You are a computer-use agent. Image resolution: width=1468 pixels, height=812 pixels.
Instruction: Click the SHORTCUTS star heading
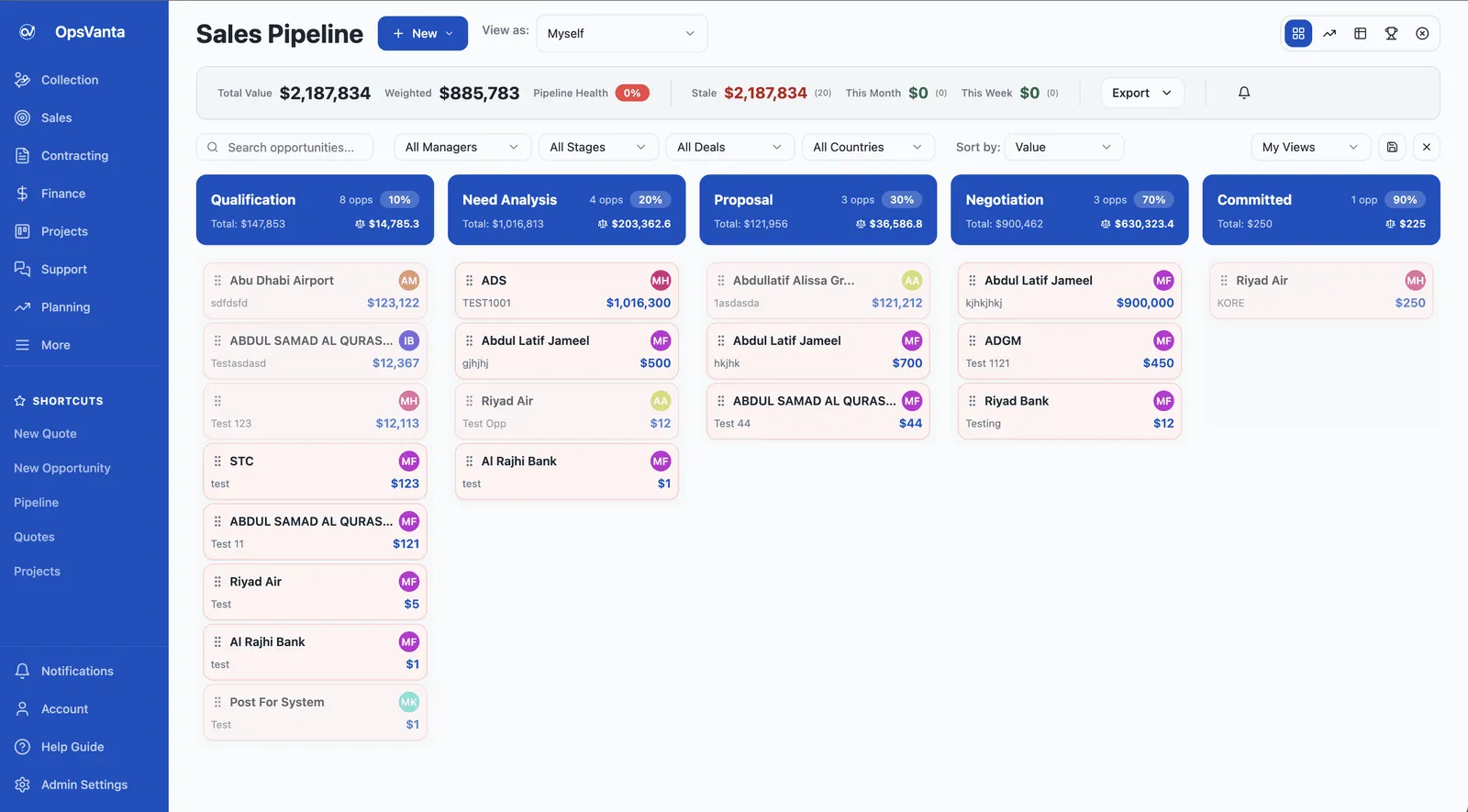pos(59,401)
